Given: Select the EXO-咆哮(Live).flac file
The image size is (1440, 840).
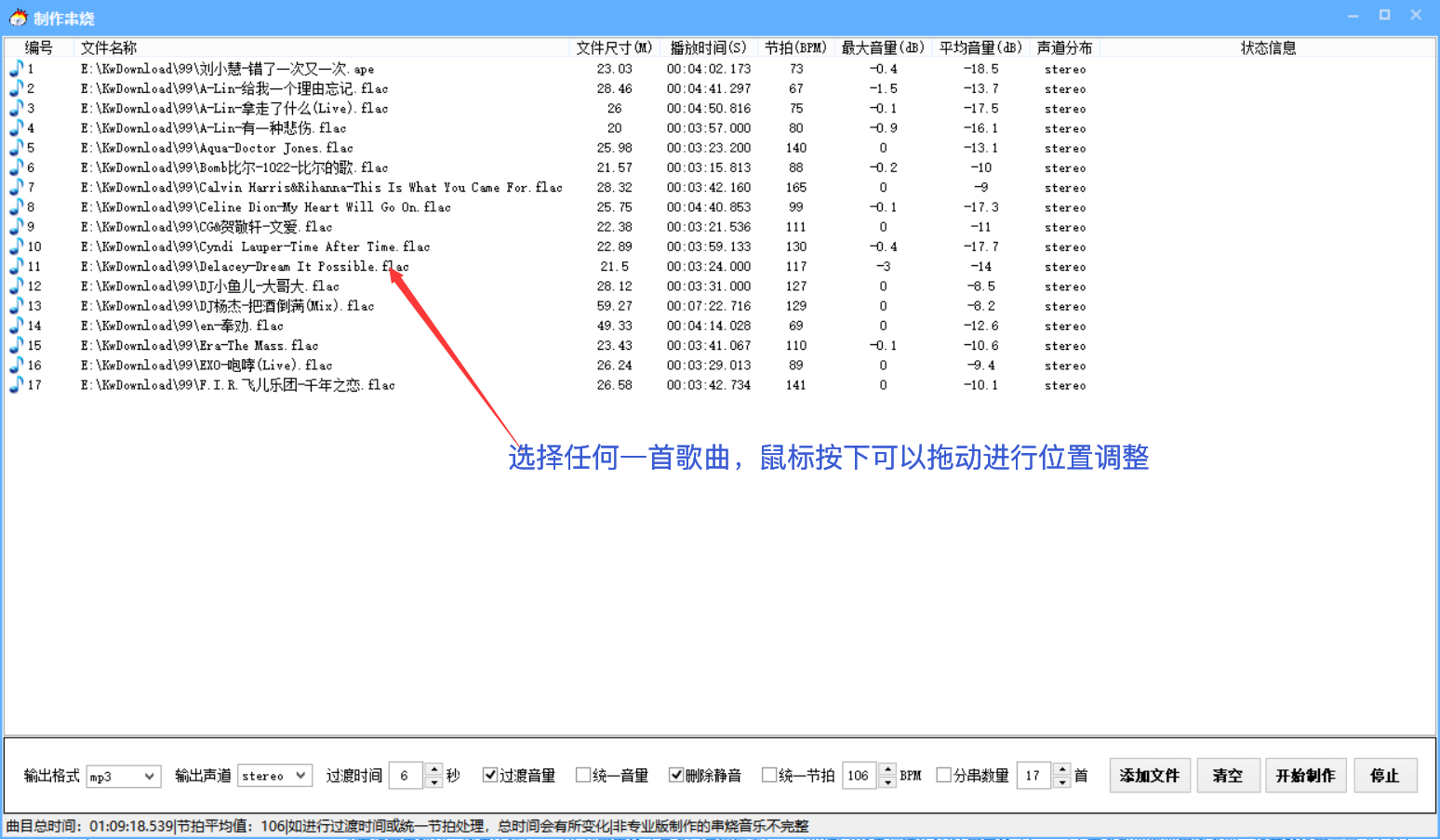Looking at the screenshot, I should coord(206,365).
